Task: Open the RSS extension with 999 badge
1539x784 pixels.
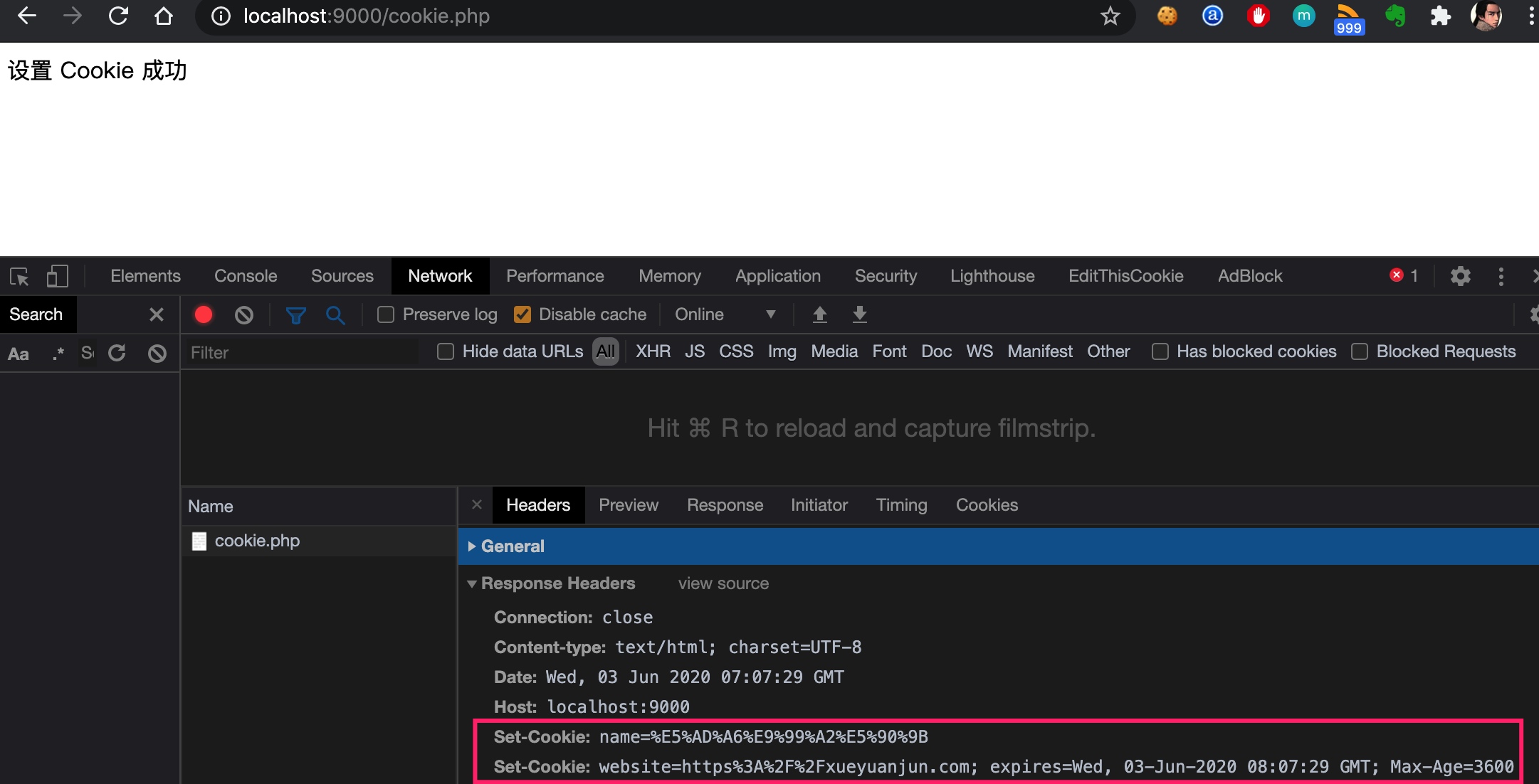Action: tap(1349, 18)
